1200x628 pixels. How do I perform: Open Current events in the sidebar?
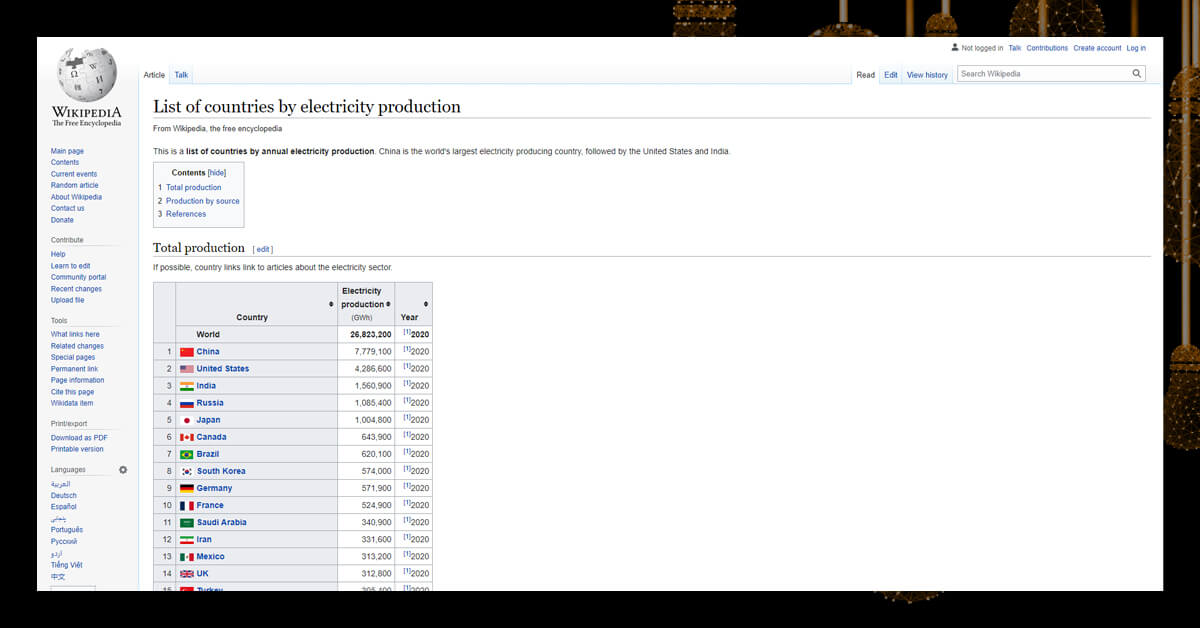[x=74, y=174]
